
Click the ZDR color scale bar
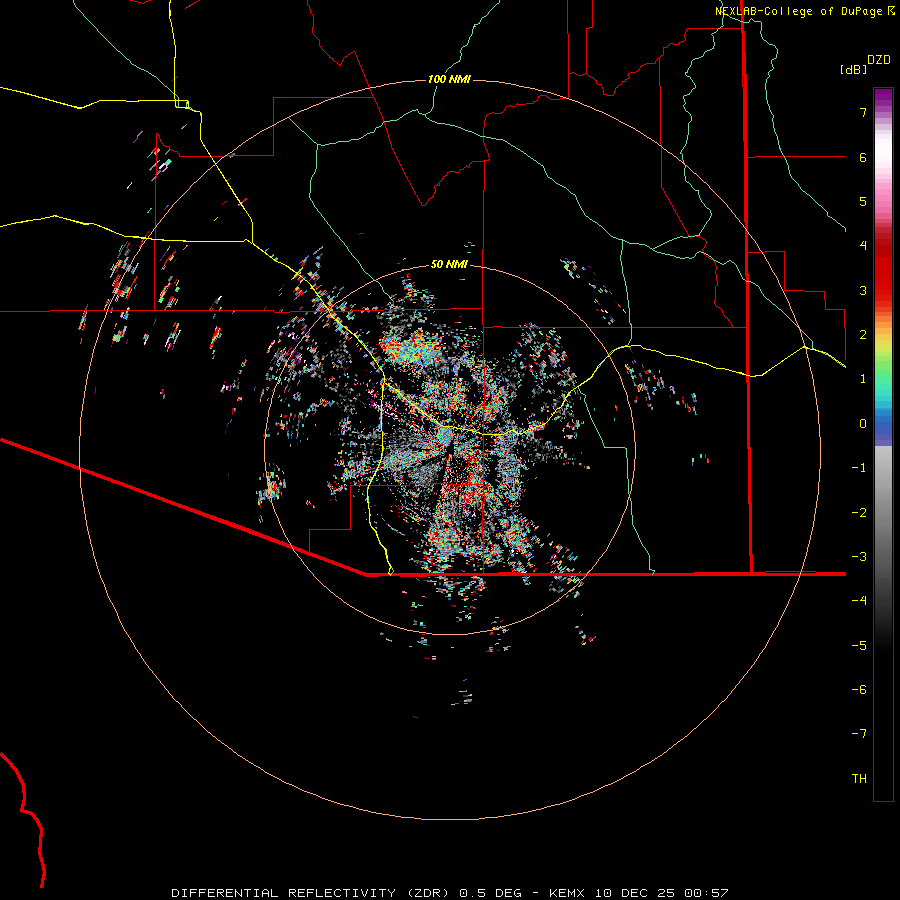(883, 444)
